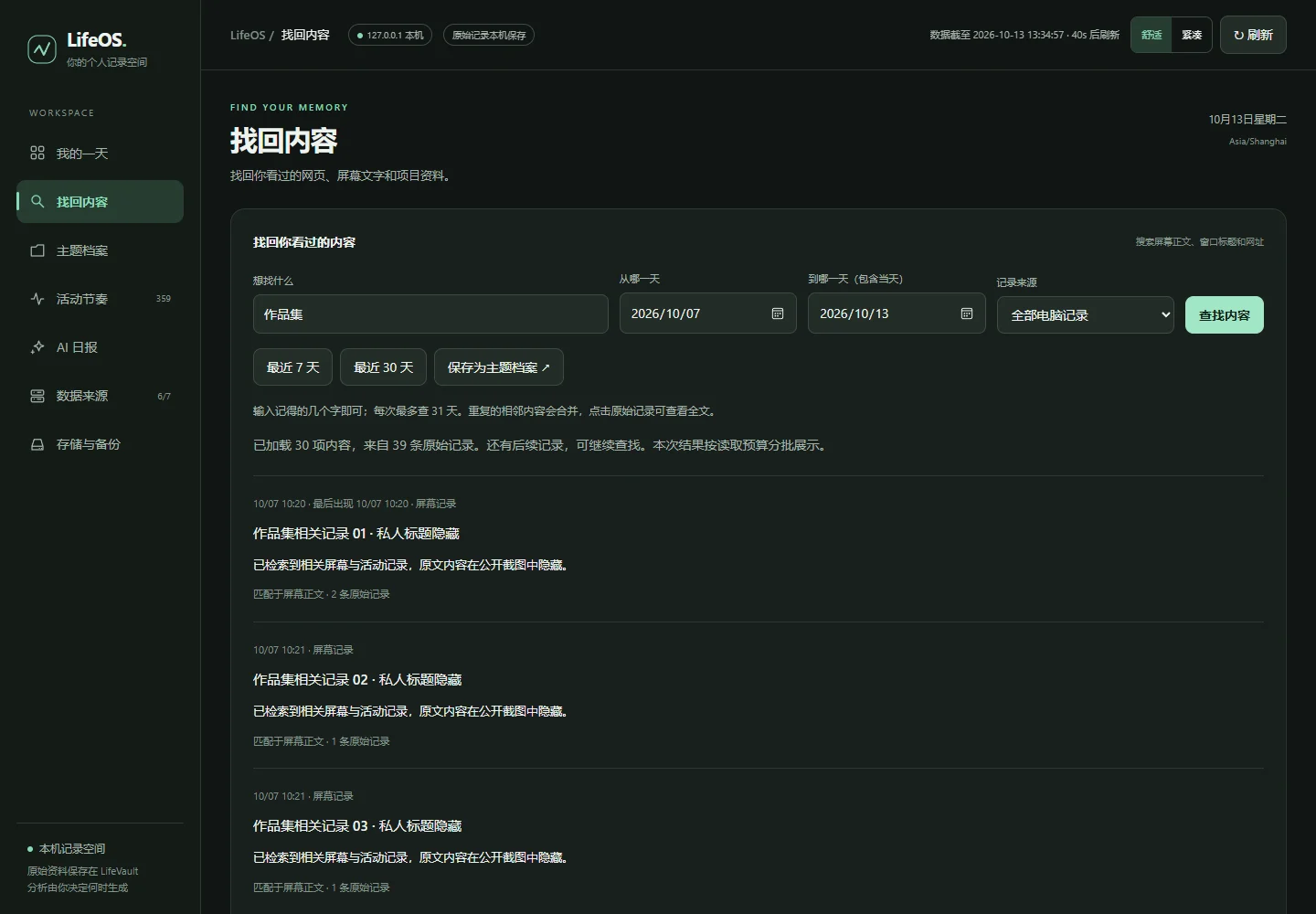
Task: Click the 找回内容 magnifier icon
Action: coord(37,201)
